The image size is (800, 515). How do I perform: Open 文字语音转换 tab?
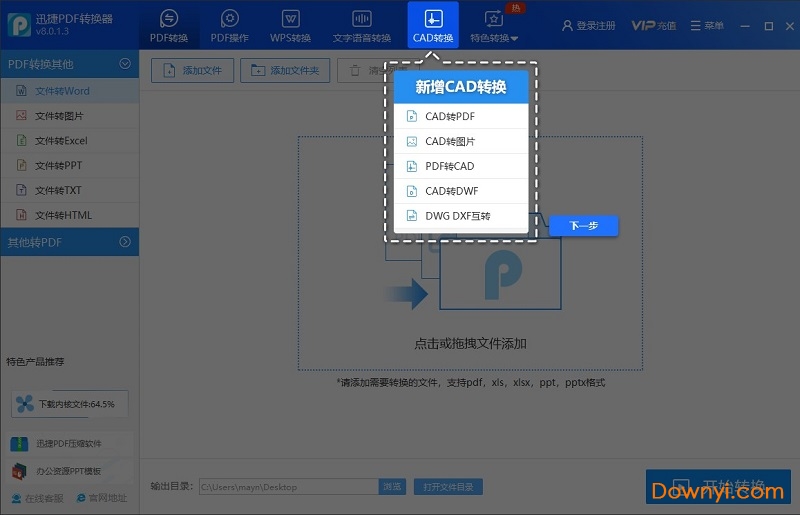[361, 26]
